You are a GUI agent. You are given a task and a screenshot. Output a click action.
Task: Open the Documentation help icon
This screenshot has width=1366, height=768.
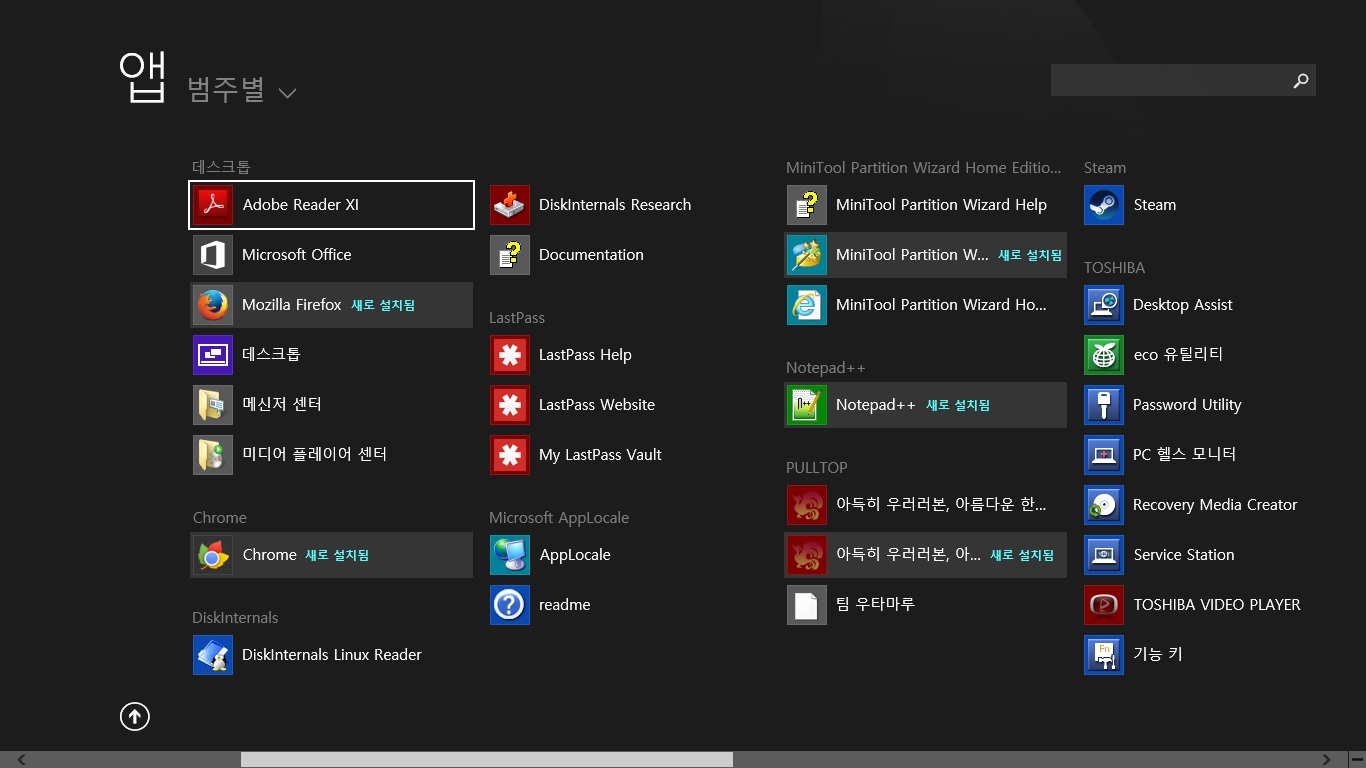[510, 255]
